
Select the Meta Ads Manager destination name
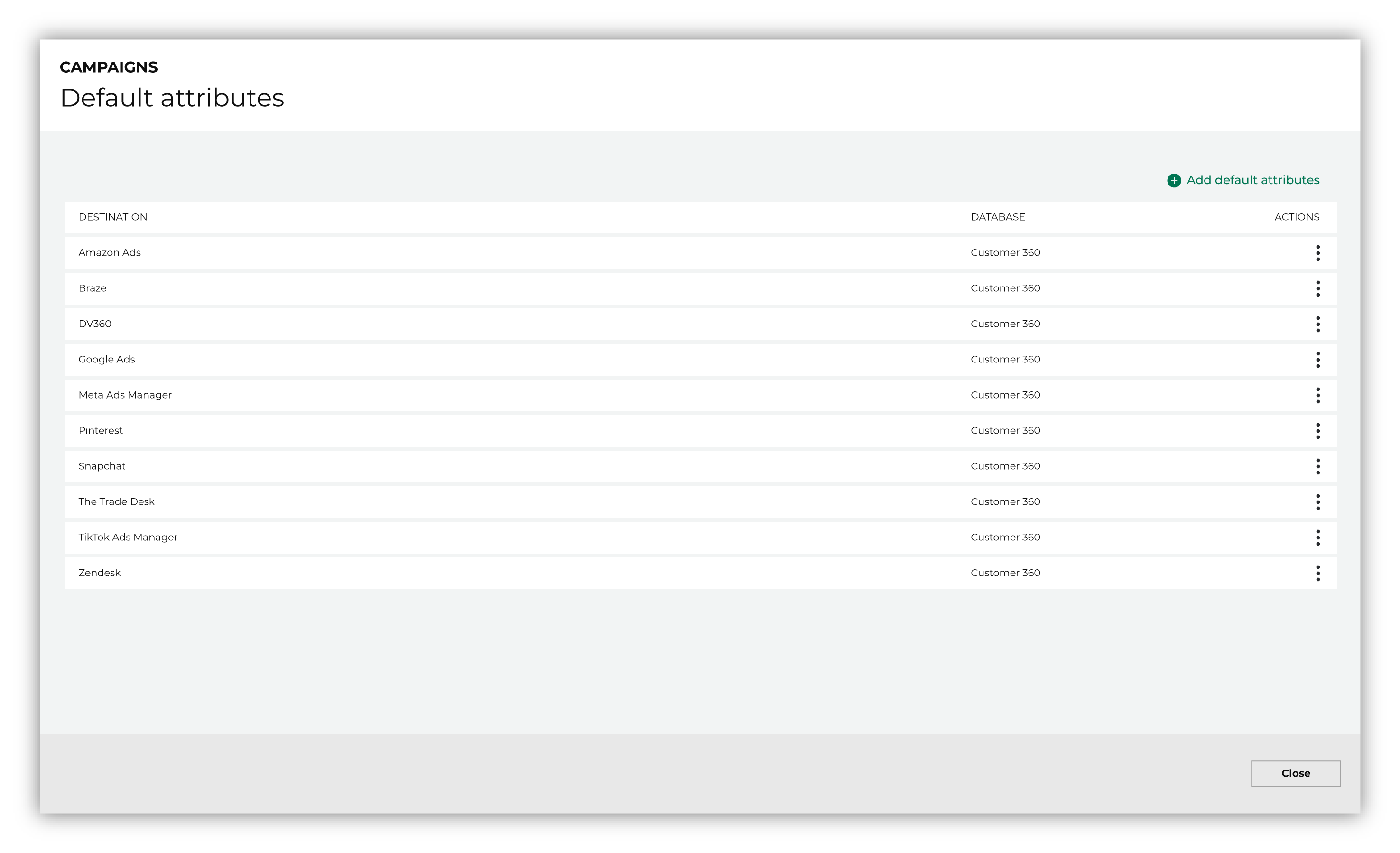pos(125,395)
